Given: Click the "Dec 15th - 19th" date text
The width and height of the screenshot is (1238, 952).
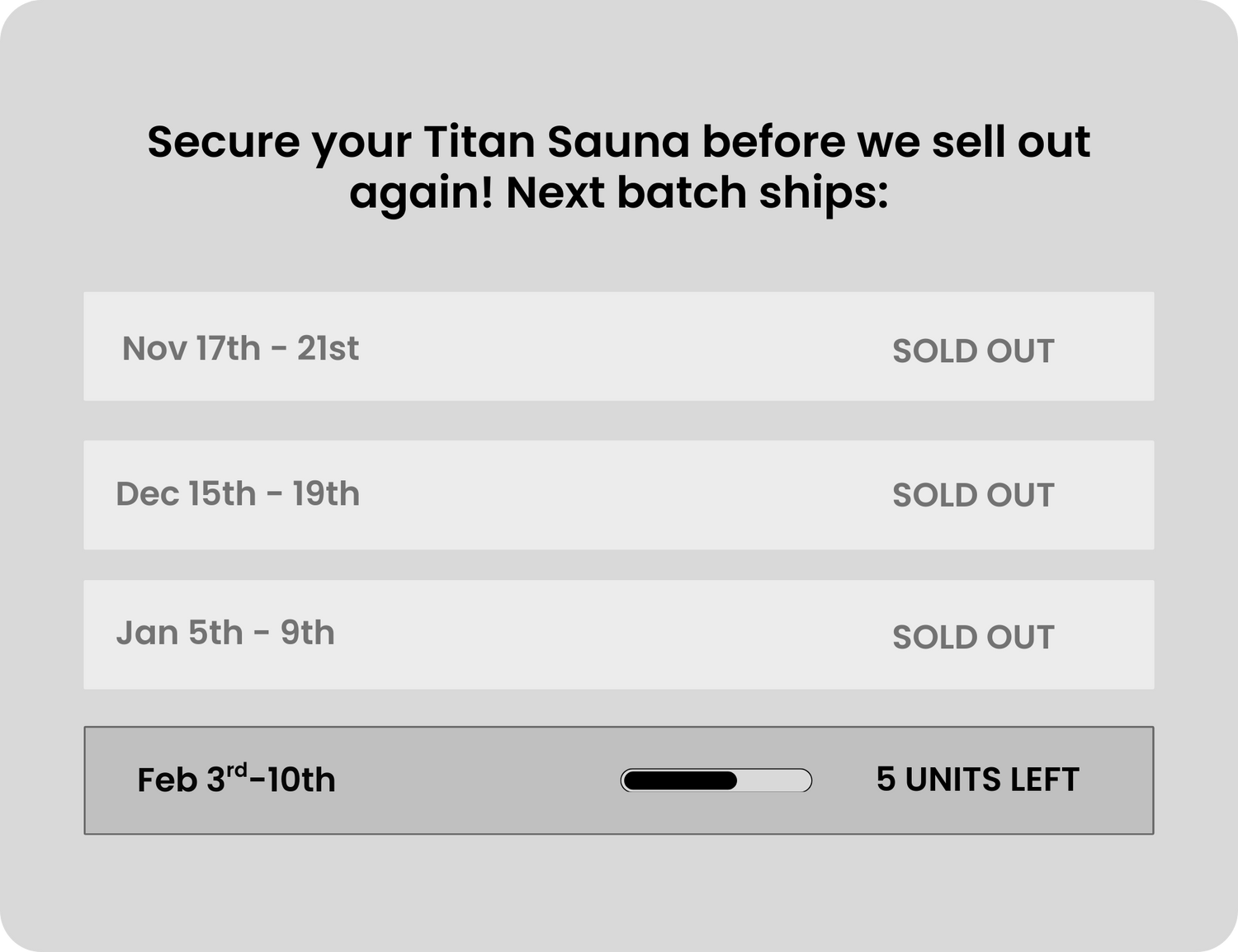Looking at the screenshot, I should click(238, 494).
